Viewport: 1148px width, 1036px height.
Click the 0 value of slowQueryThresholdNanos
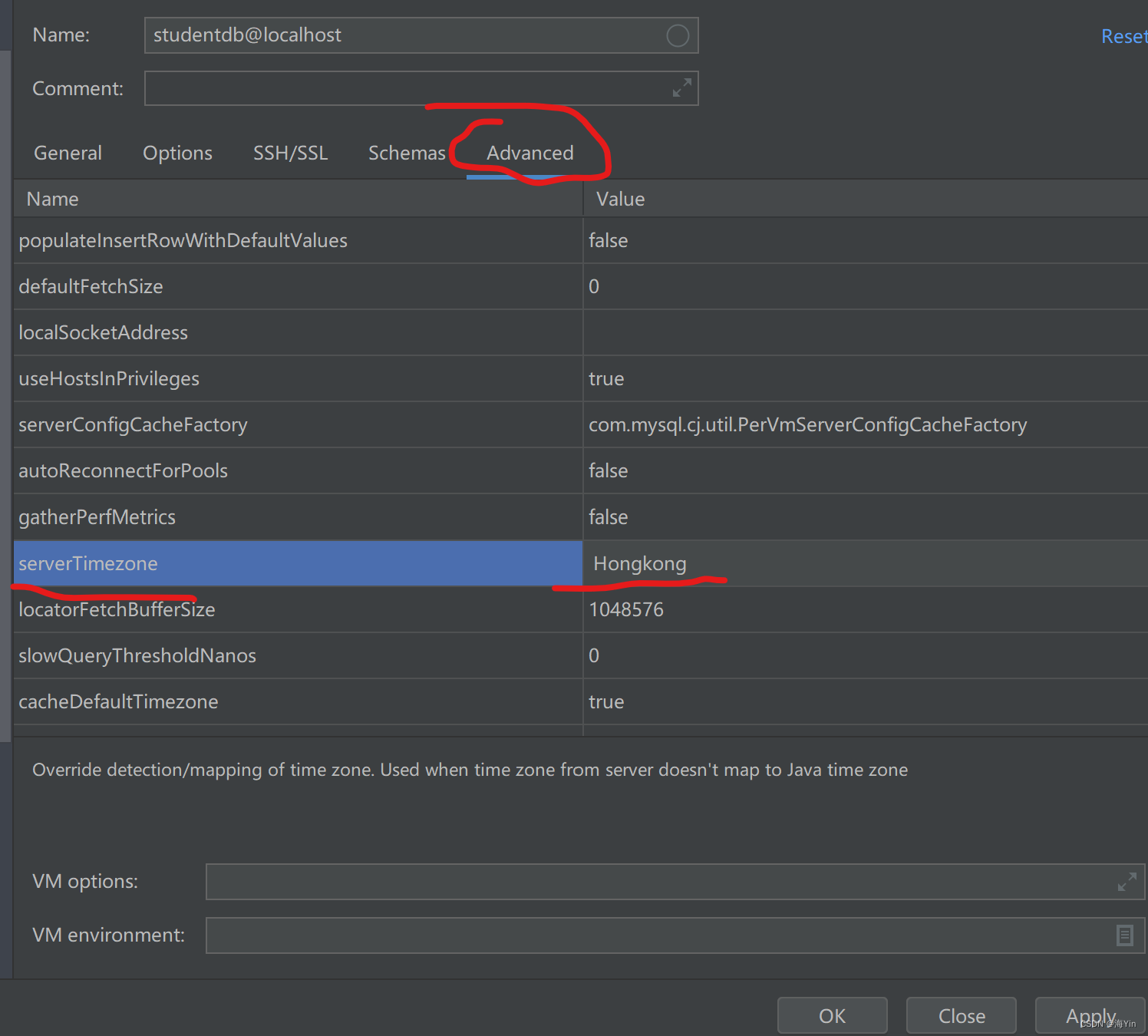pyautogui.click(x=866, y=655)
